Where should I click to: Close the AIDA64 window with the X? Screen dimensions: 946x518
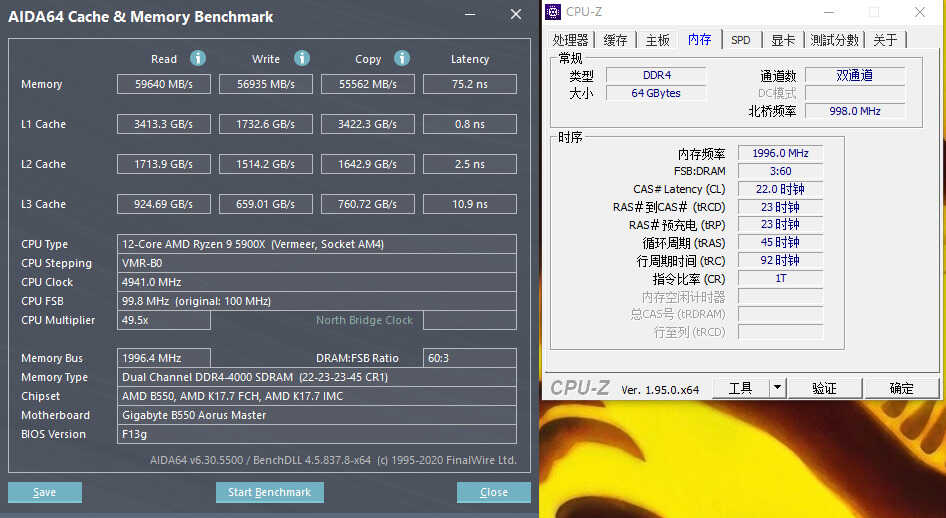[516, 14]
